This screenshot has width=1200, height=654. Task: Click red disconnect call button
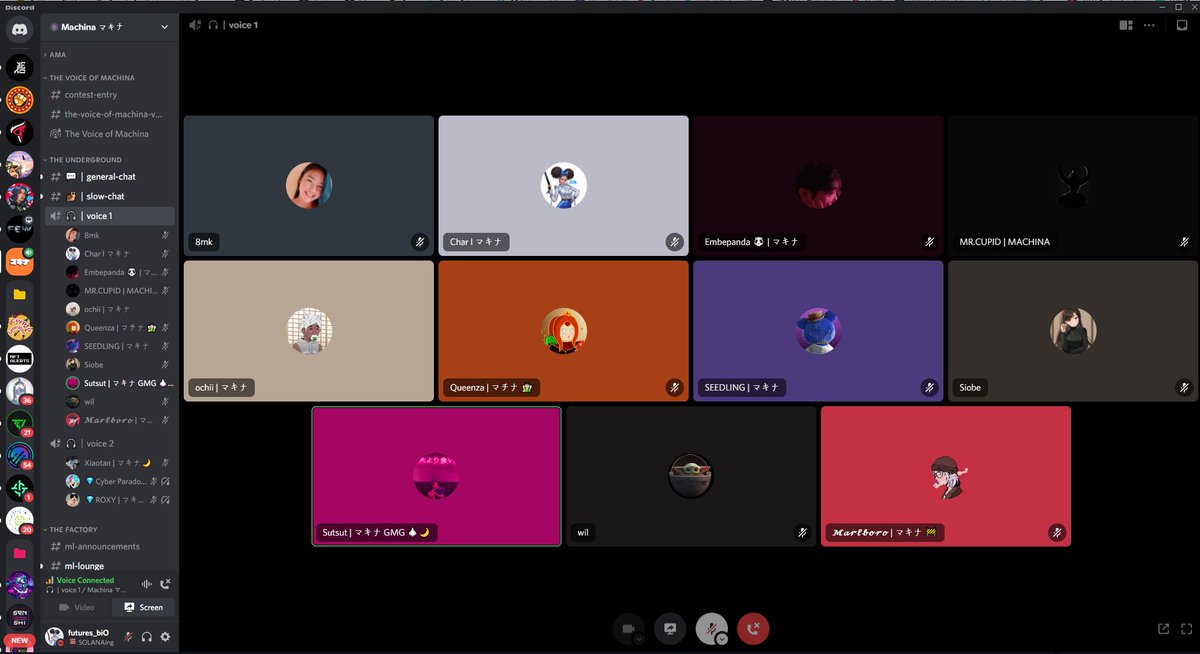point(753,628)
